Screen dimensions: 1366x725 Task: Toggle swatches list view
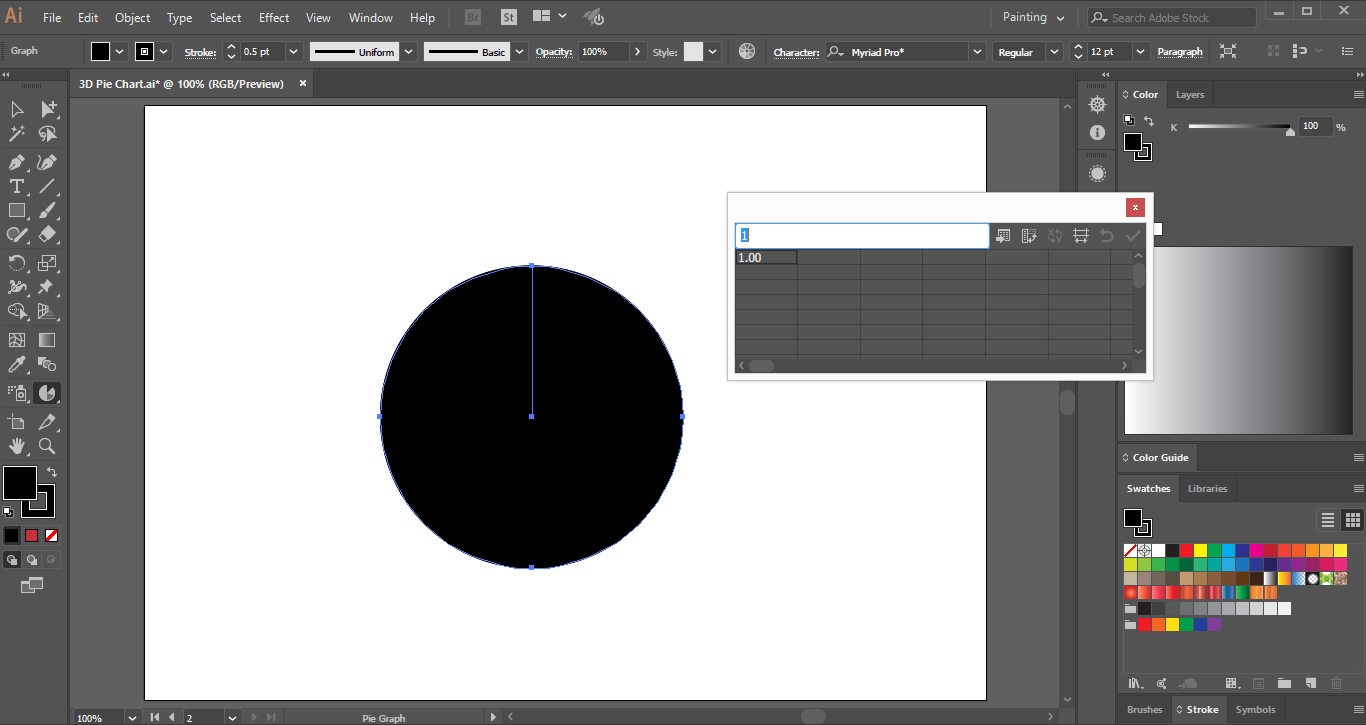tap(1328, 520)
